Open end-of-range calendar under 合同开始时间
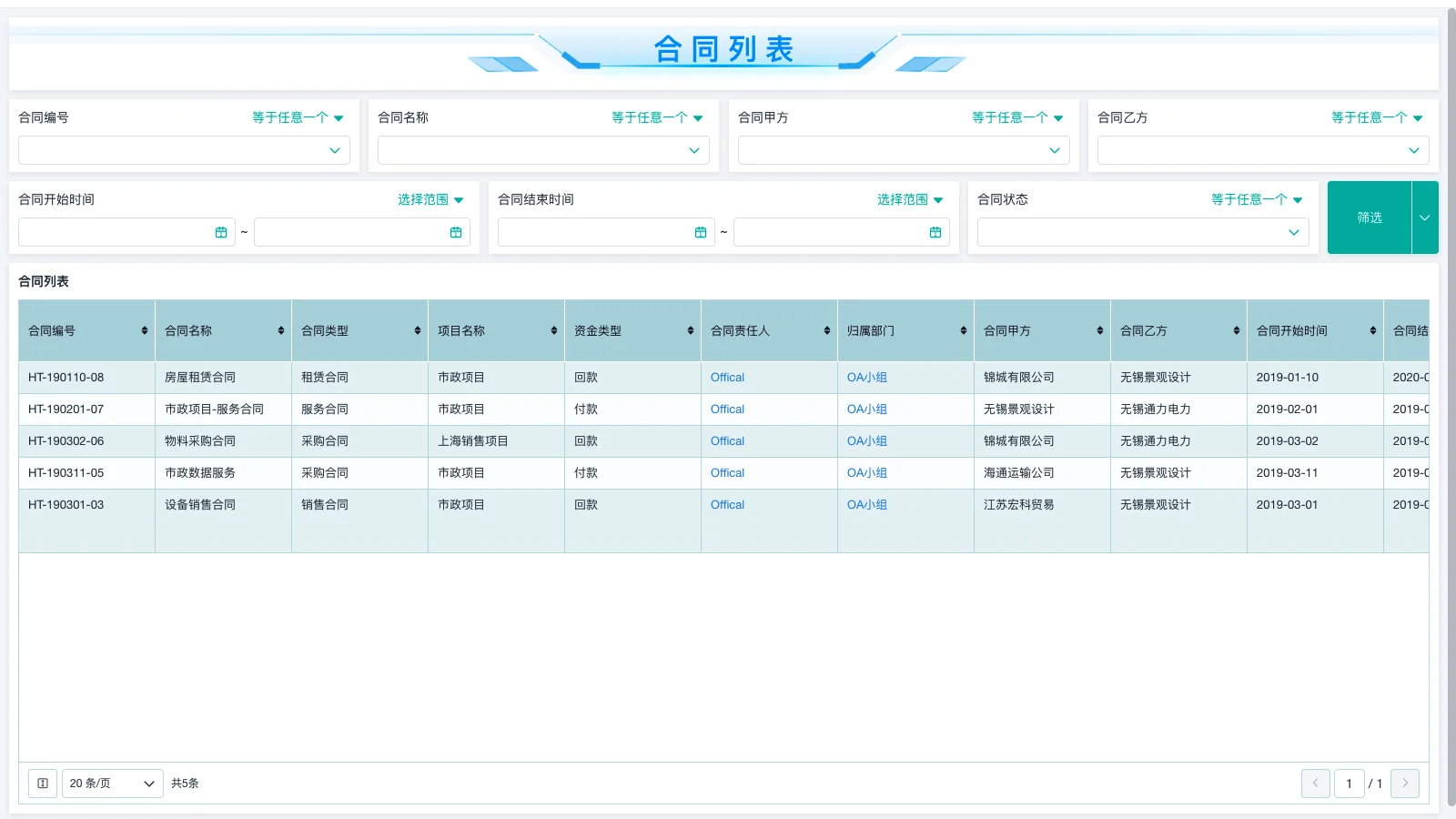The width and height of the screenshot is (1456, 819). pyautogui.click(x=455, y=232)
